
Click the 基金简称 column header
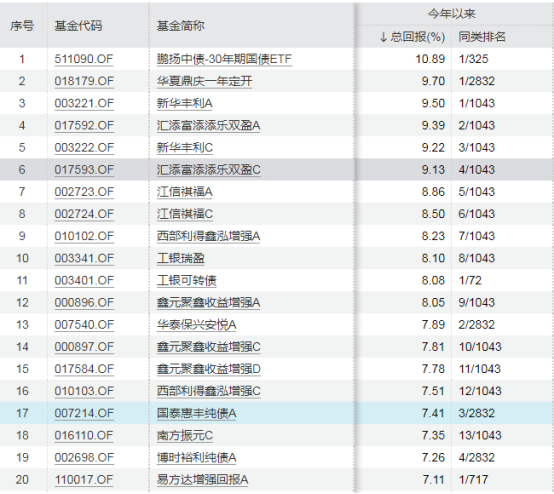coord(181,26)
